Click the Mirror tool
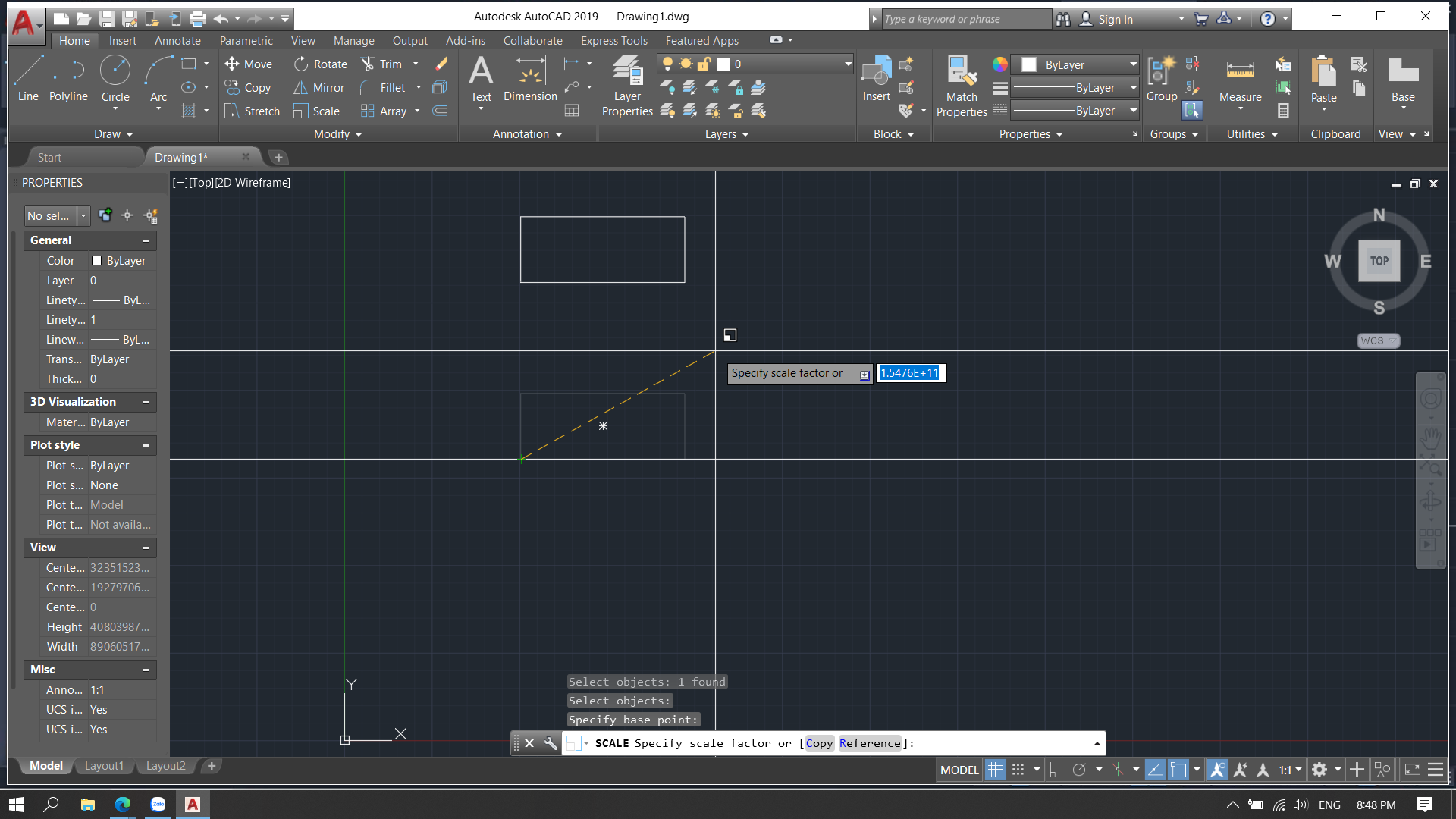Screen dimensions: 1456x819 click(319, 88)
